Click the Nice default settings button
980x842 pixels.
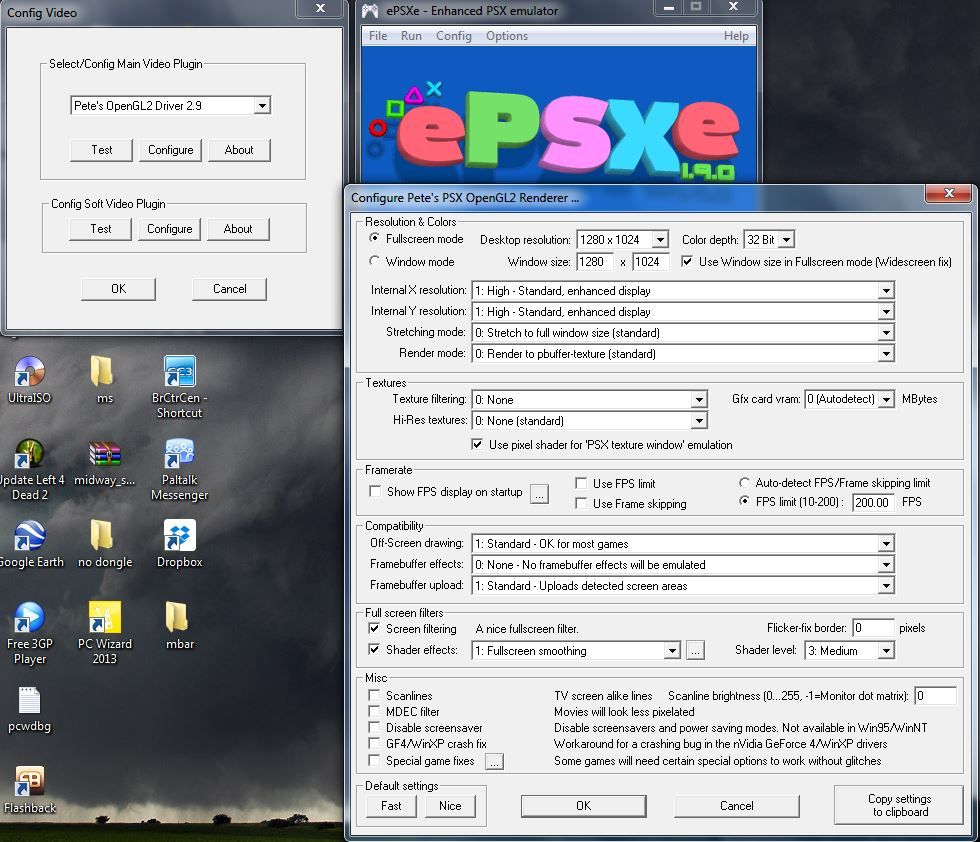point(449,806)
